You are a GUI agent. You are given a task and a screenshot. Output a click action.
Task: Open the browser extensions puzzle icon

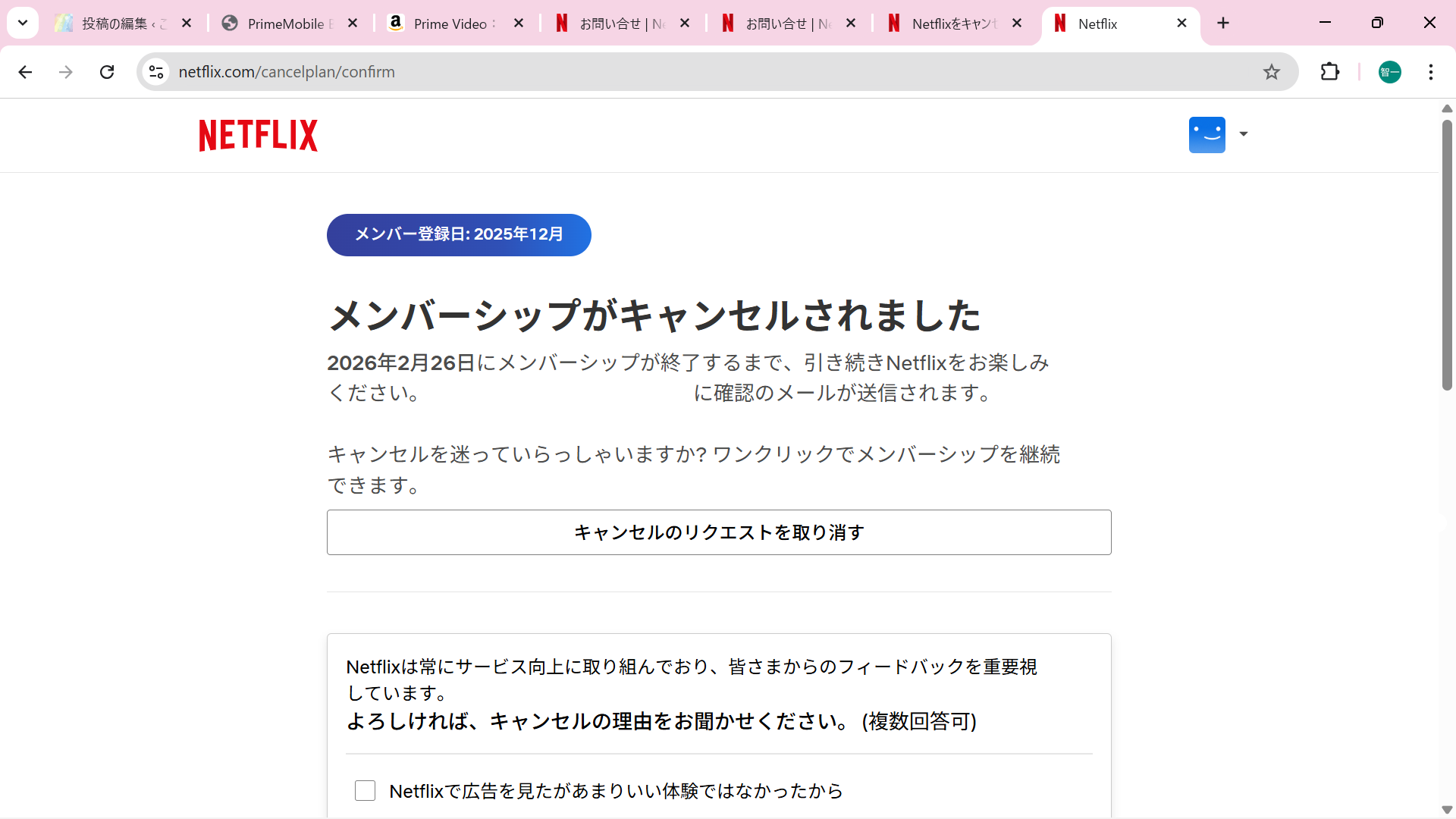click(1329, 72)
